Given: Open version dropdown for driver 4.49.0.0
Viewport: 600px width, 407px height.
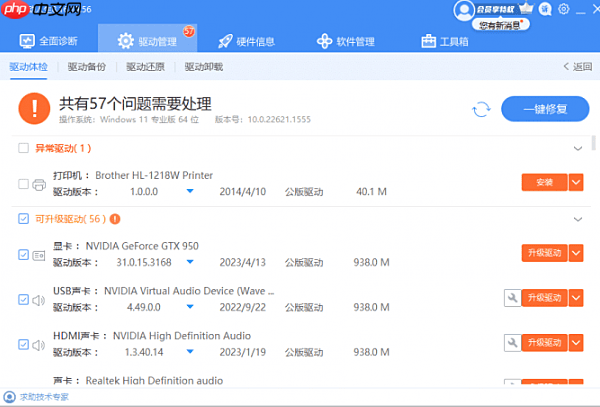Looking at the screenshot, I should 190,306.
